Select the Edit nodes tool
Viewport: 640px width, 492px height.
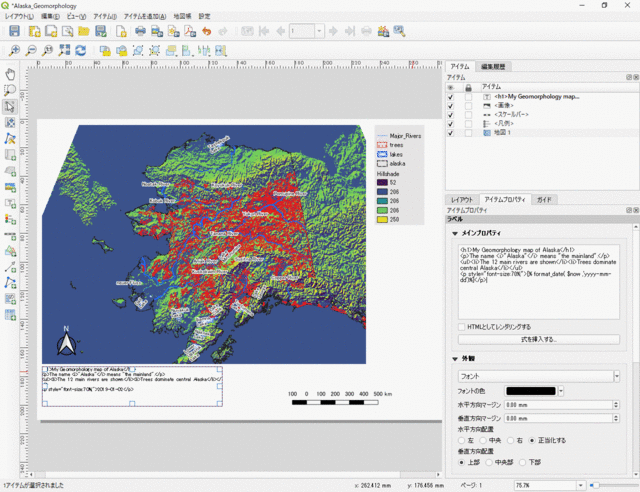coord(10,138)
